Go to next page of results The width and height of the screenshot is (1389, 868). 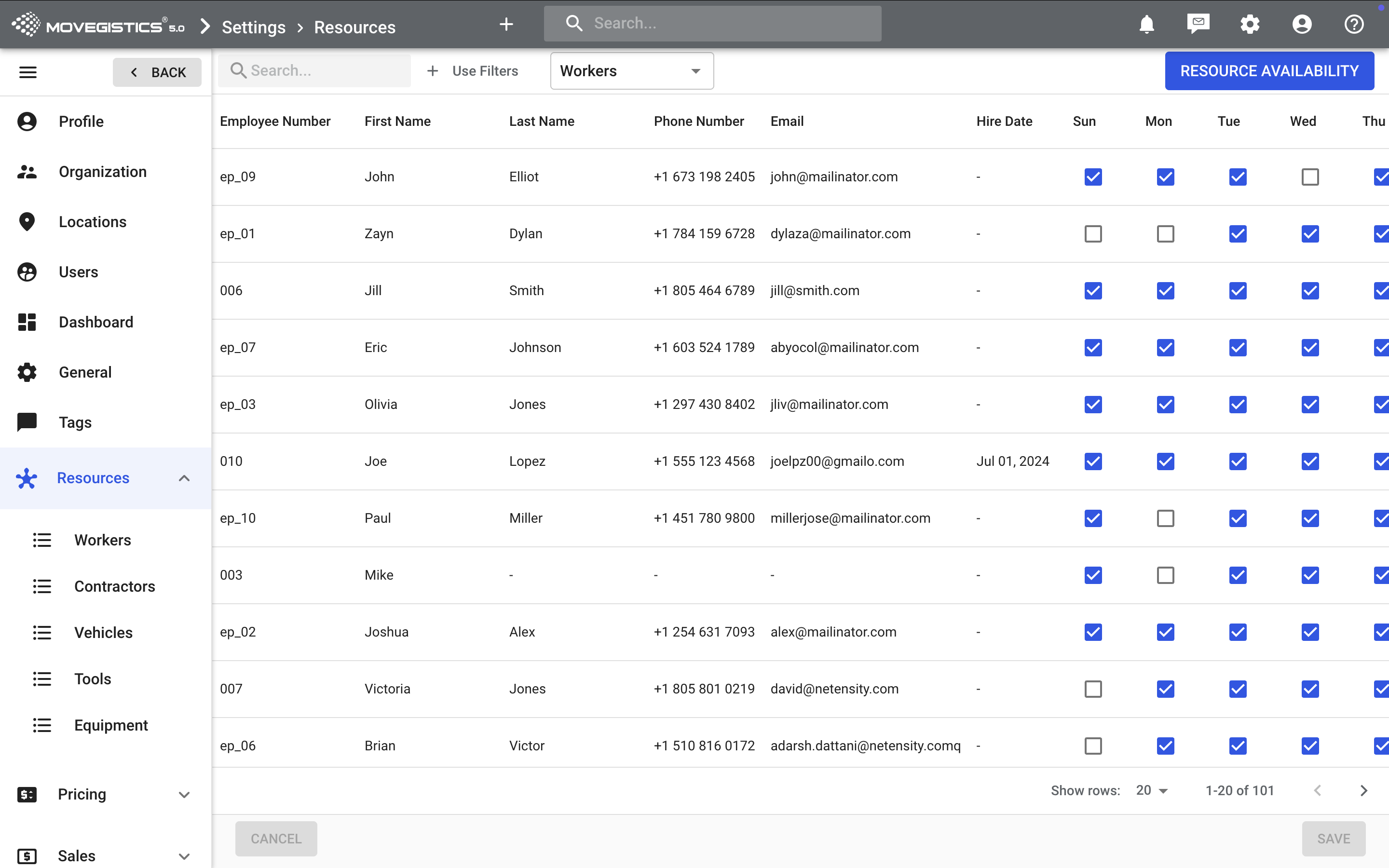pos(1364,790)
